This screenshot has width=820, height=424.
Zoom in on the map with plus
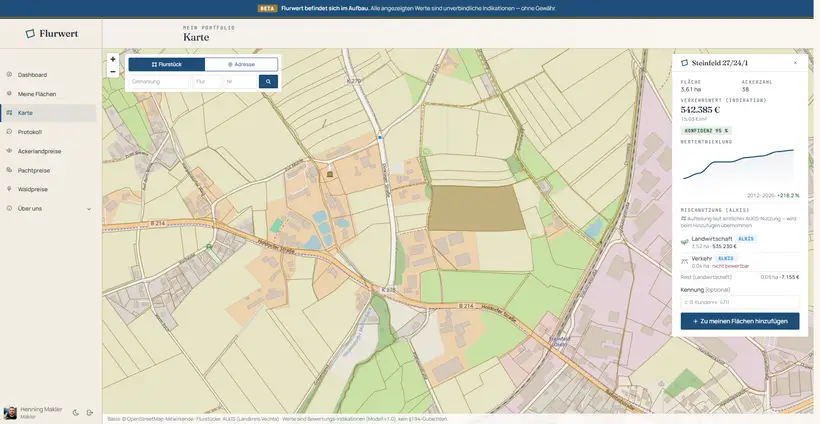coord(113,60)
